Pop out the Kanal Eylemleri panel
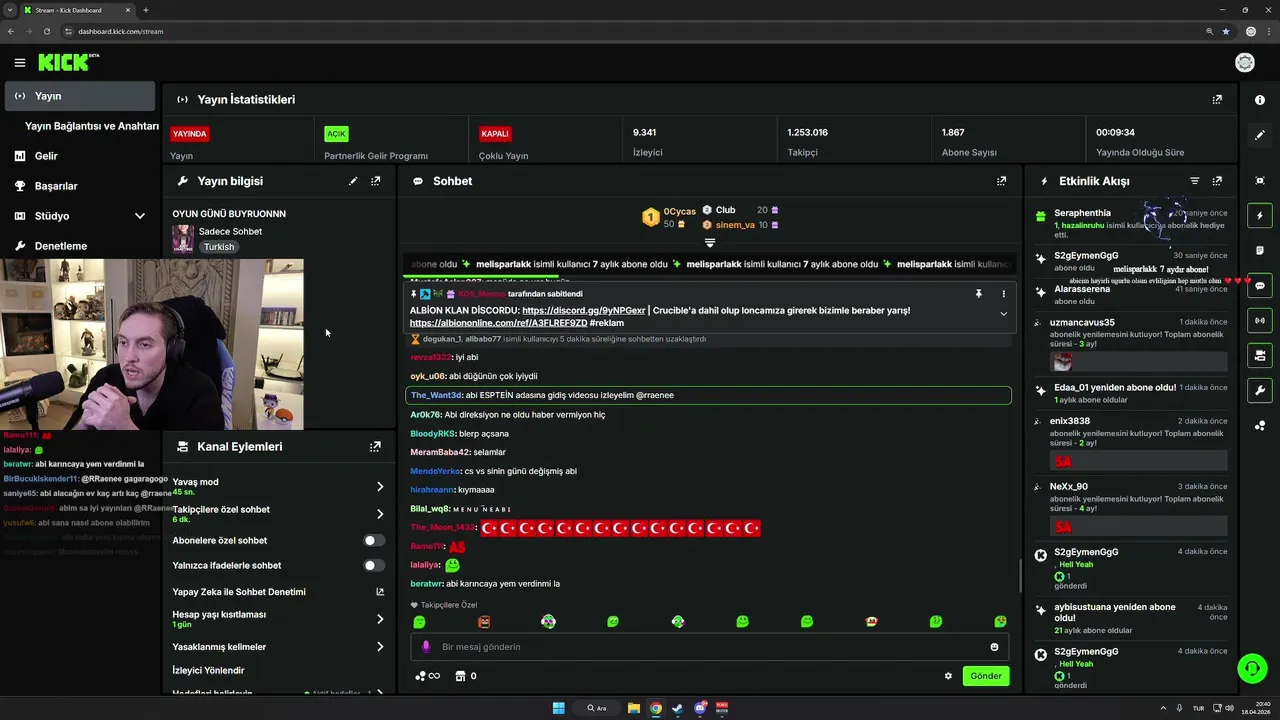1280x720 pixels. 375,447
